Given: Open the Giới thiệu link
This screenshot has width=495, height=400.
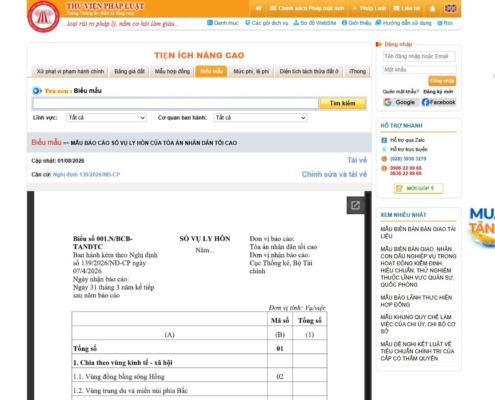Looking at the screenshot, I should [356, 23].
